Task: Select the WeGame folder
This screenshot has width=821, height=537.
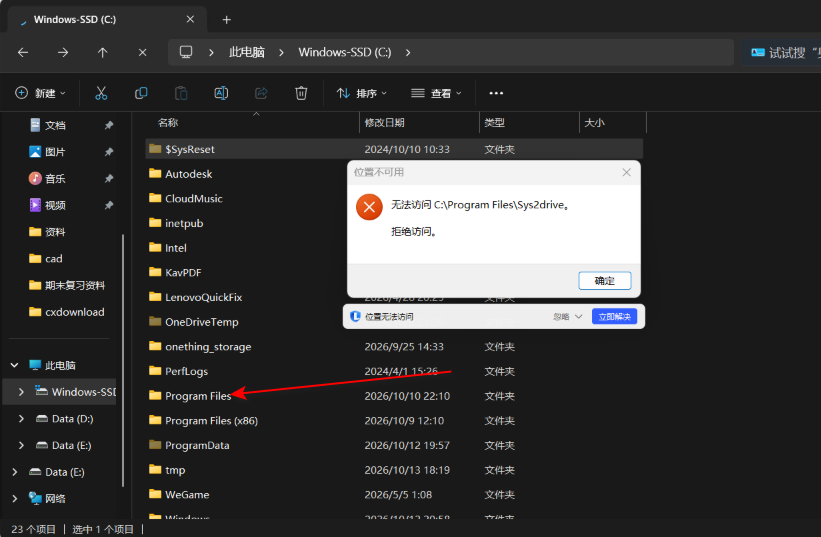Action: tap(187, 494)
